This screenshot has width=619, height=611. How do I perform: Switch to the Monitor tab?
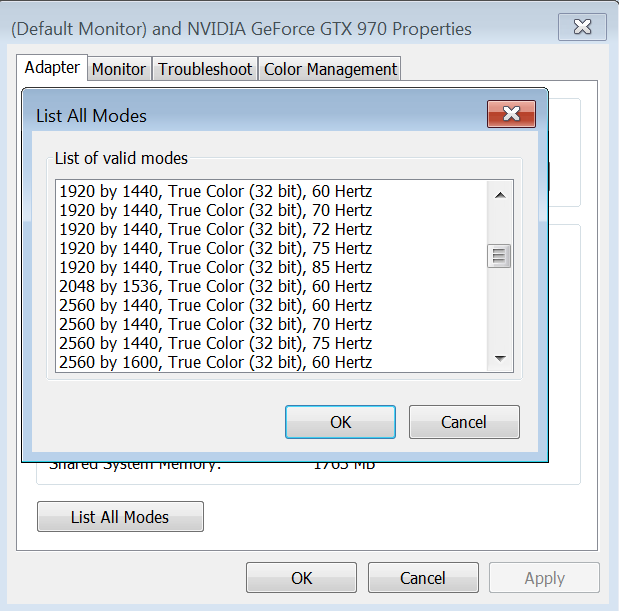[x=119, y=69]
